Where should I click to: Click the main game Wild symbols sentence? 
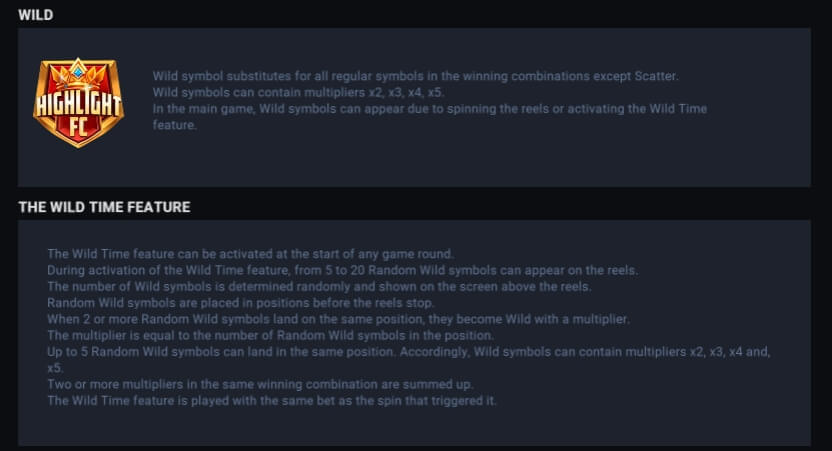click(430, 117)
